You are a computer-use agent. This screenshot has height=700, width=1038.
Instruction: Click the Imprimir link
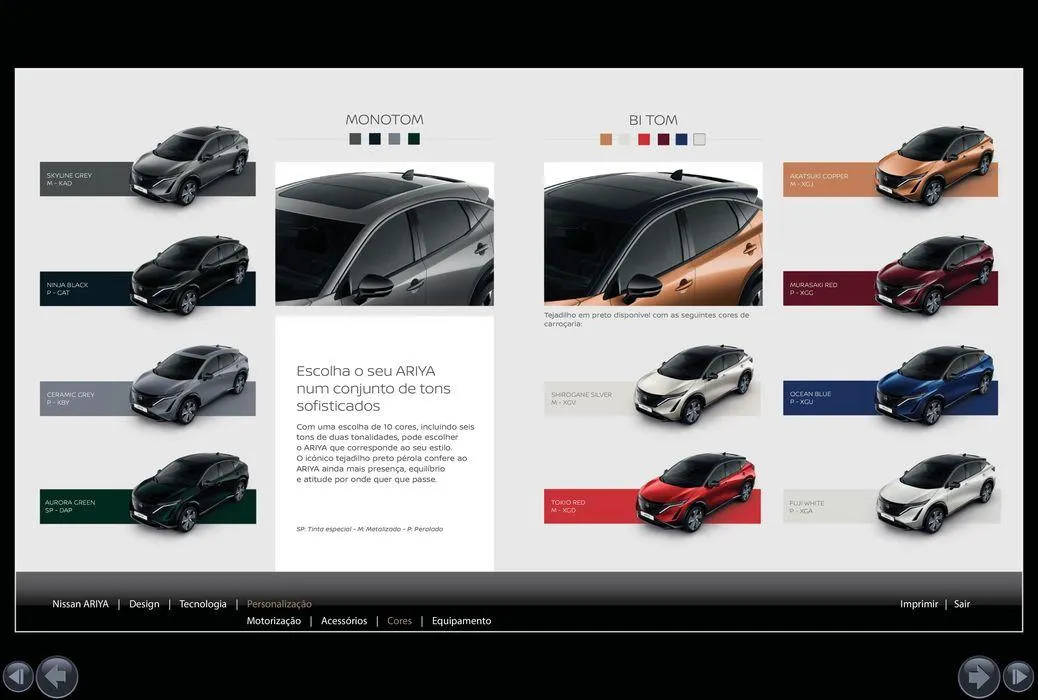point(919,604)
